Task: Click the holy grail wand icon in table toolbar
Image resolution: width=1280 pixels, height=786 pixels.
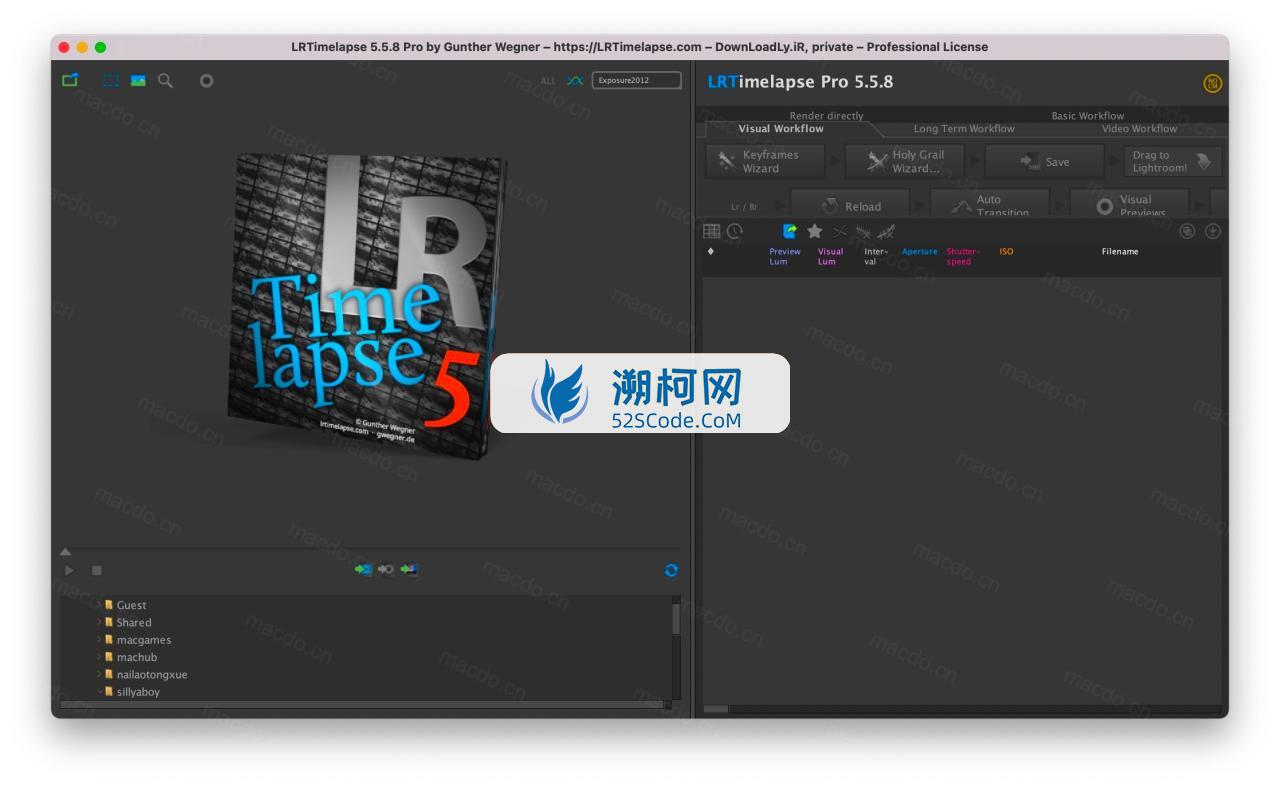Action: [863, 232]
